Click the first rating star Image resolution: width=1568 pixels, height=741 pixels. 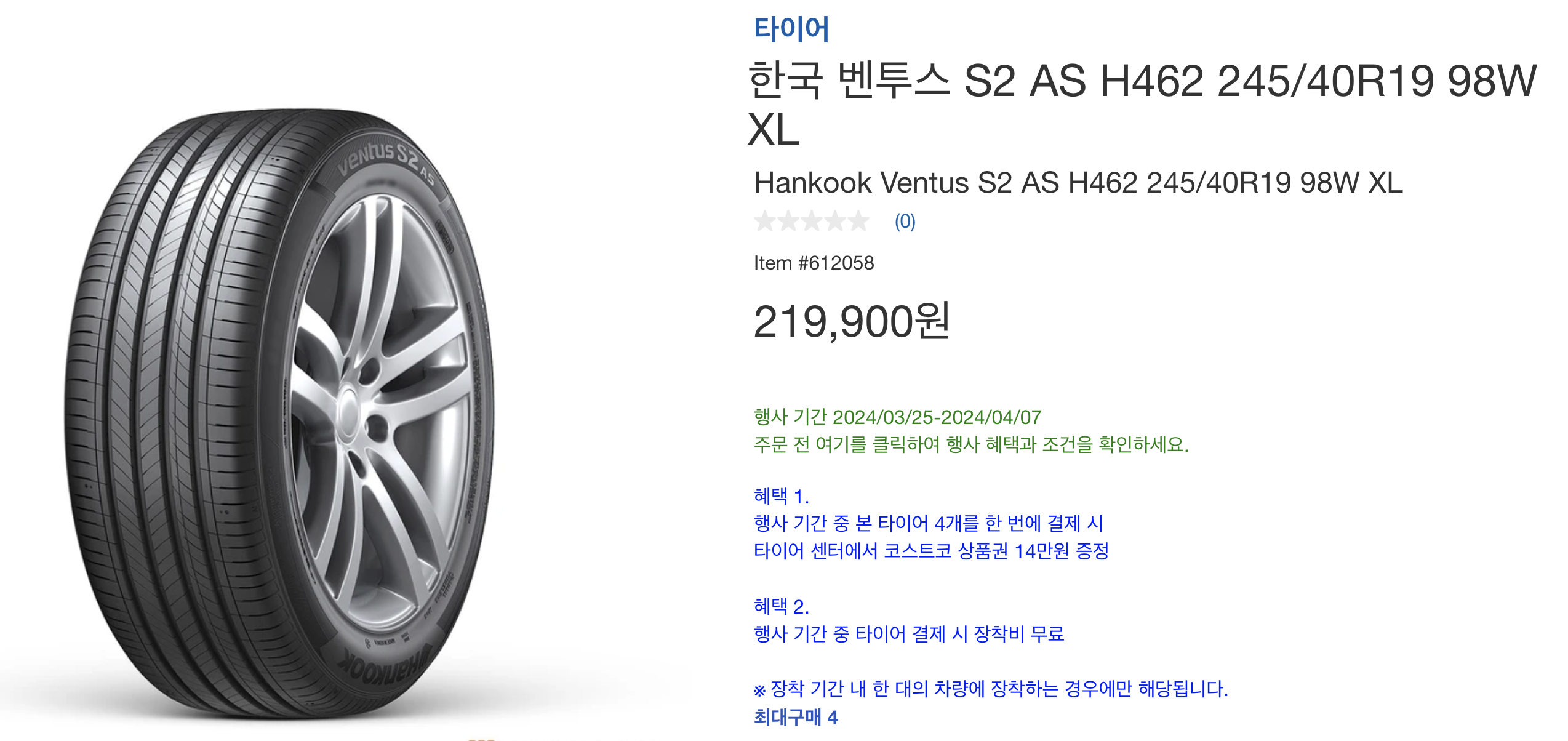coord(765,220)
